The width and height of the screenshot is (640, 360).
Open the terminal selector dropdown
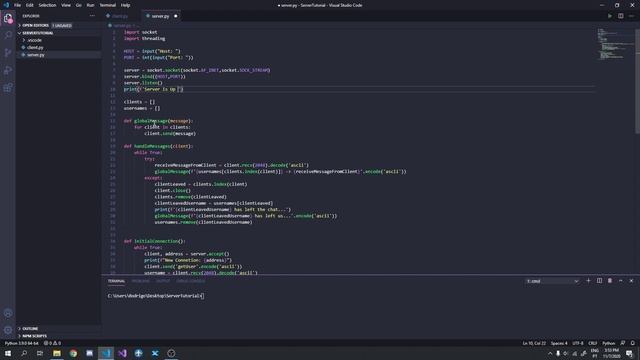point(552,281)
